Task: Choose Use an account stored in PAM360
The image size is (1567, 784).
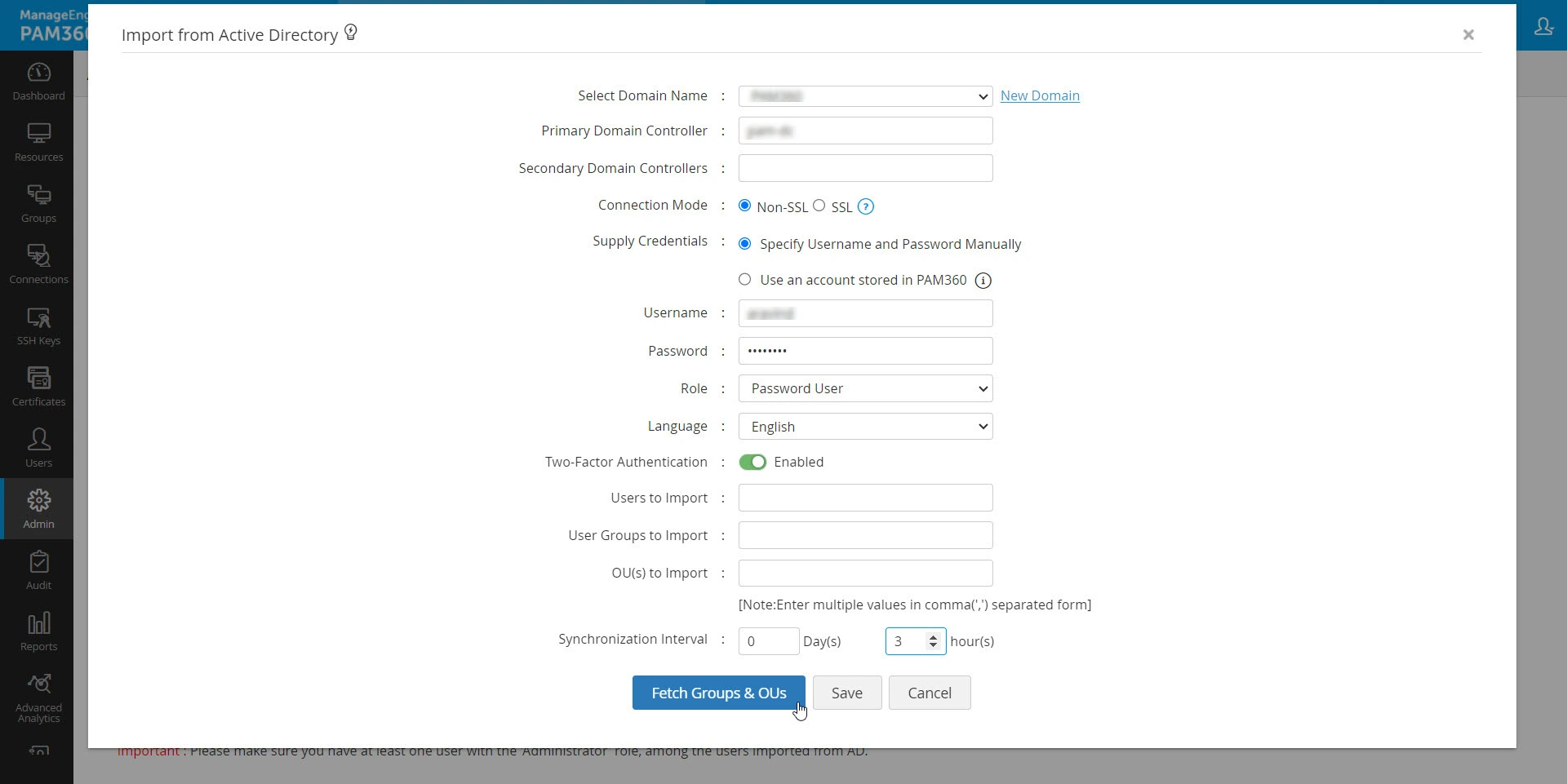Action: pyautogui.click(x=745, y=279)
